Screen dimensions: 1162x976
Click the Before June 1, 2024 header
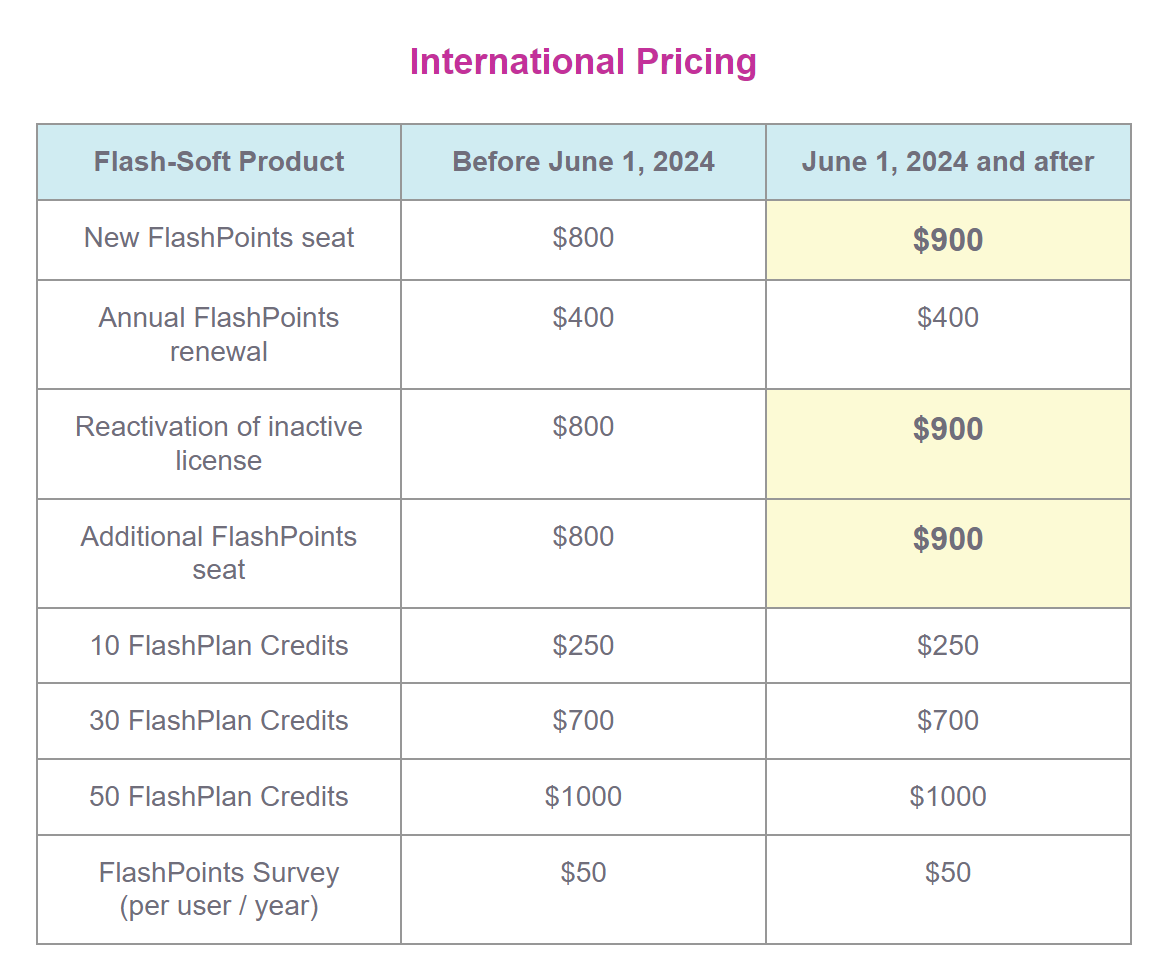click(x=583, y=162)
